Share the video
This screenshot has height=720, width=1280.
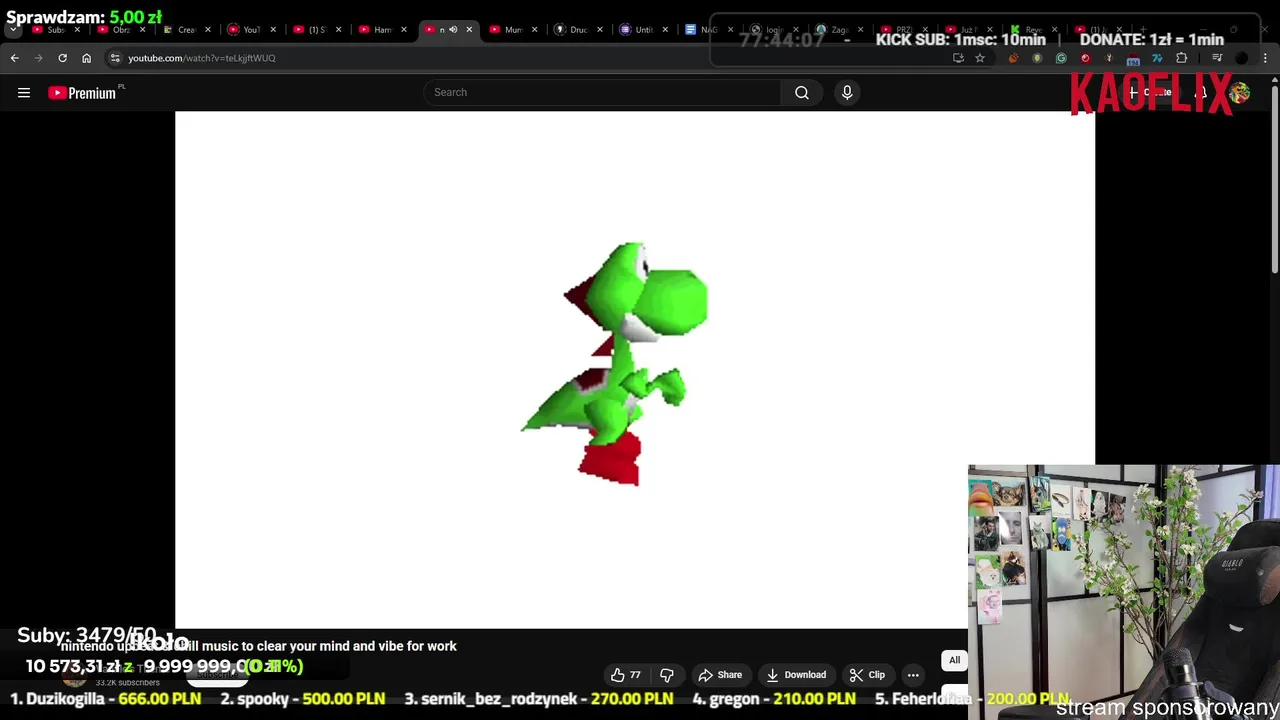click(720, 675)
